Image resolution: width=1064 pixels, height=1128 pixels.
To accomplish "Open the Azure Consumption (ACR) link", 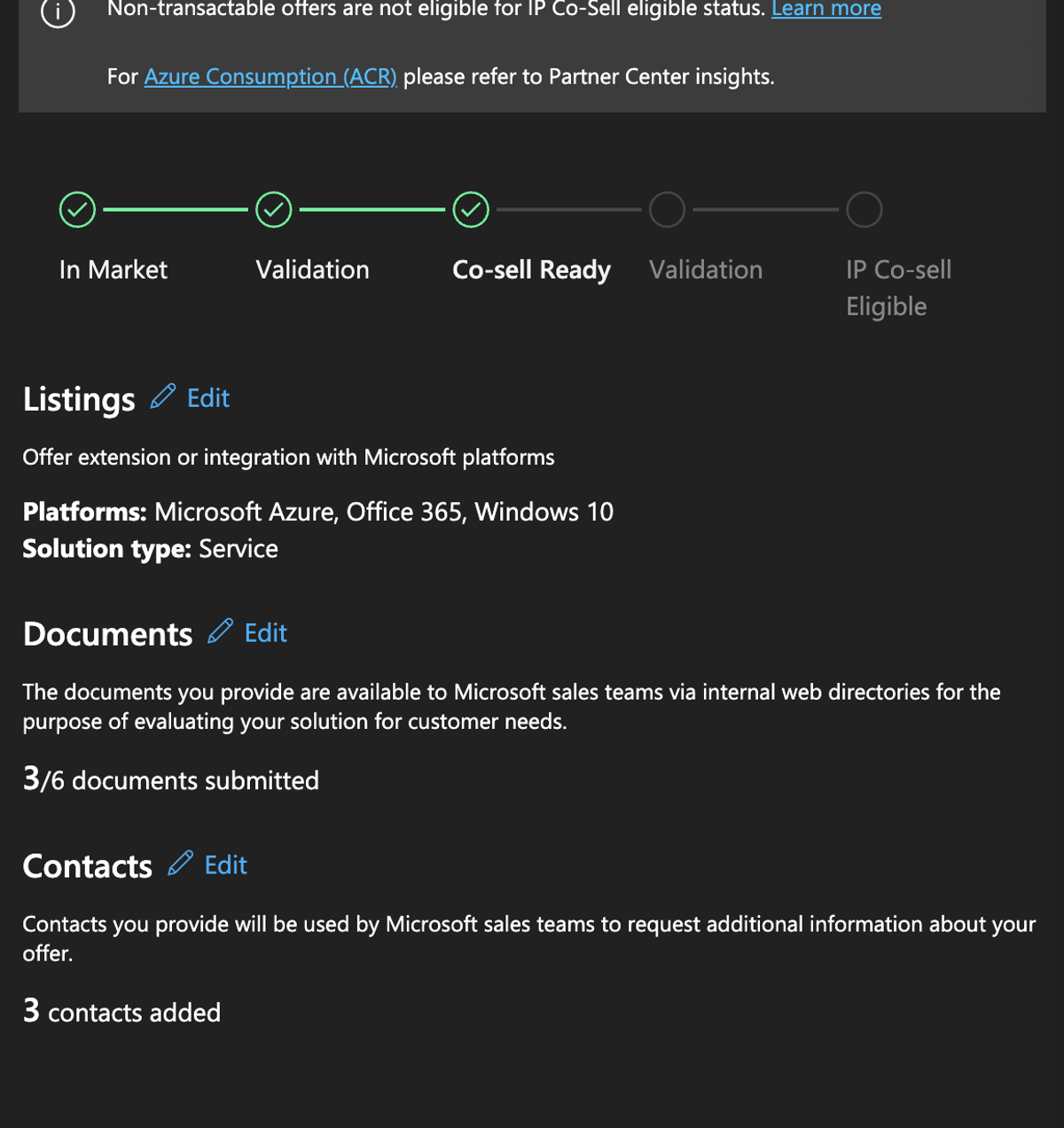I will point(270,76).
